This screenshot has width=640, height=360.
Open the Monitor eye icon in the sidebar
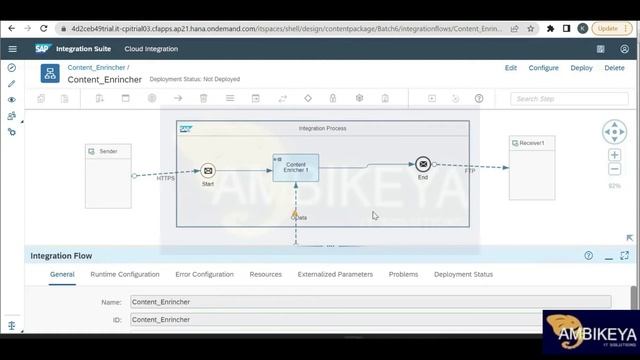click(12, 100)
